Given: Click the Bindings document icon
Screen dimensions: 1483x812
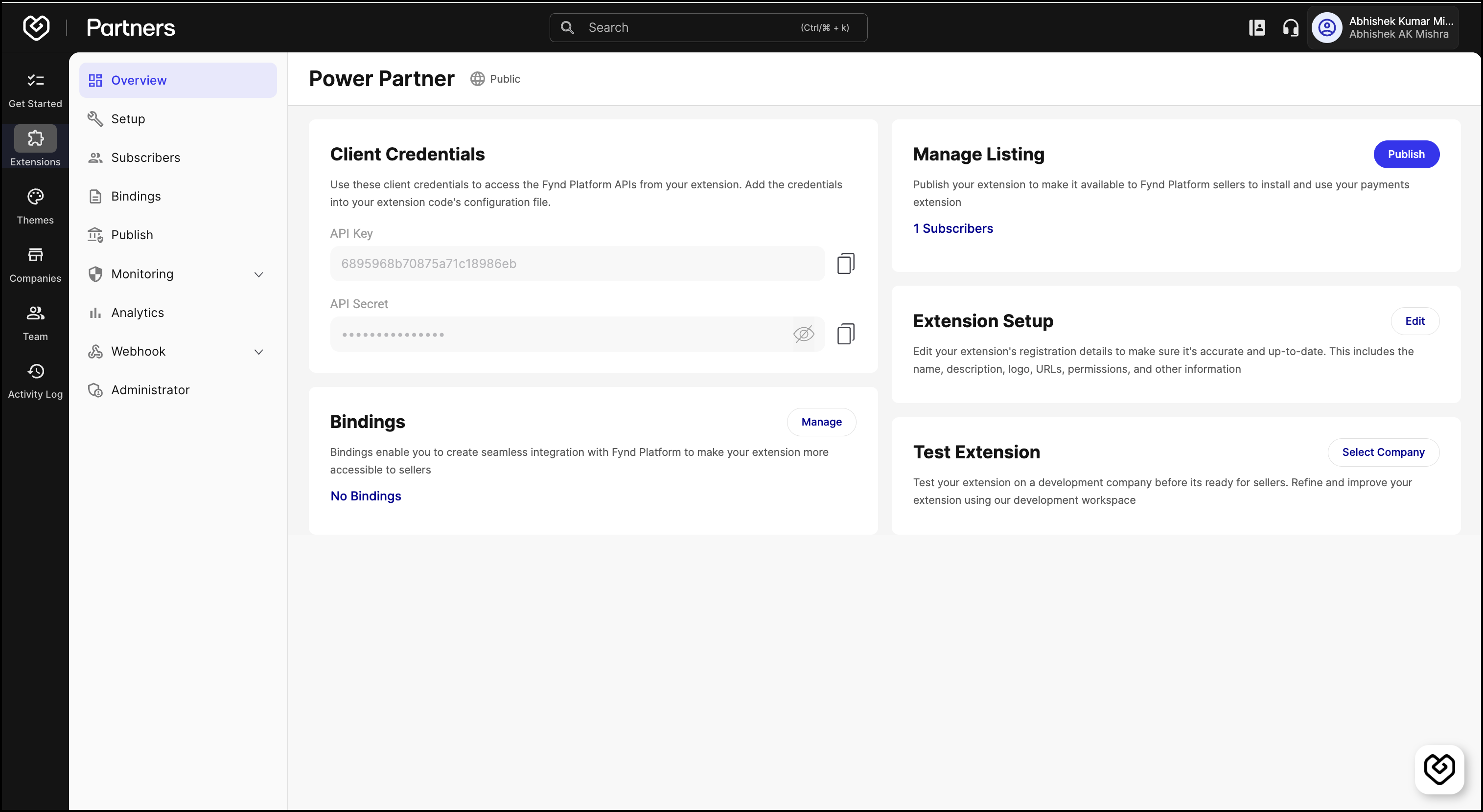Looking at the screenshot, I should click(95, 196).
